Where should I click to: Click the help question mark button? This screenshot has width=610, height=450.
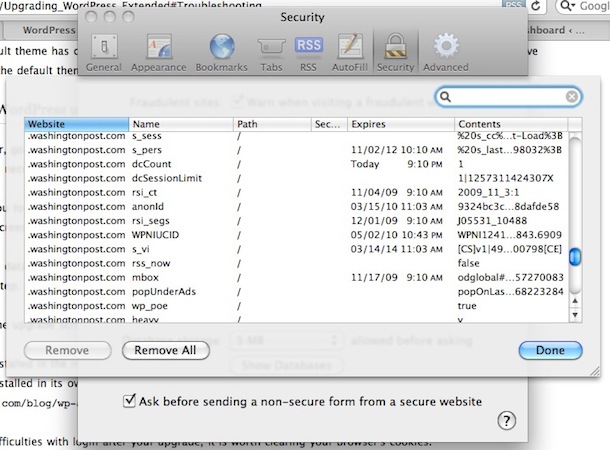point(507,421)
